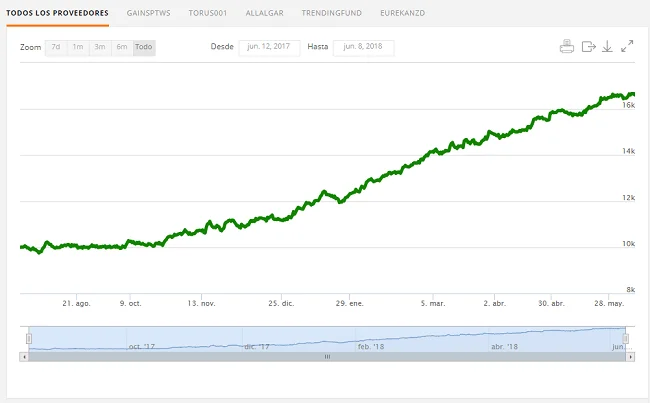
Task: Click the navigator scrollbar left arrow
Action: (24, 357)
